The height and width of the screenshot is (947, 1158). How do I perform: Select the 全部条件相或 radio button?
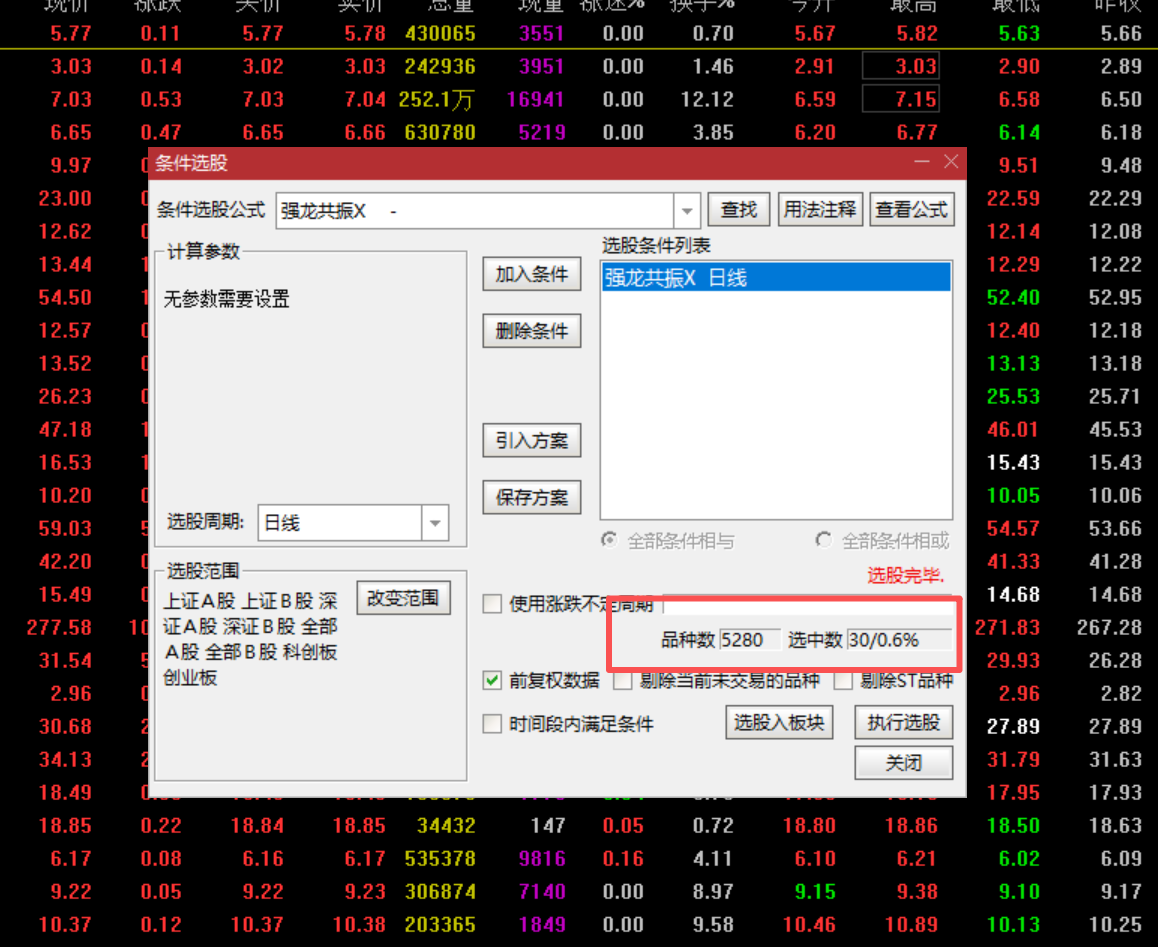[x=824, y=540]
